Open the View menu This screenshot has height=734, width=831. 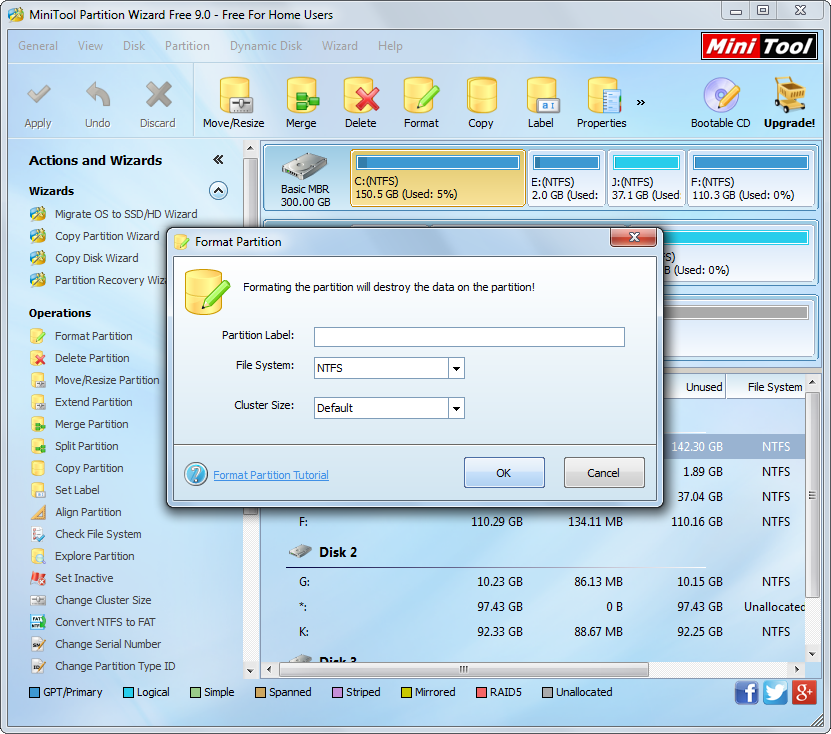coord(91,46)
